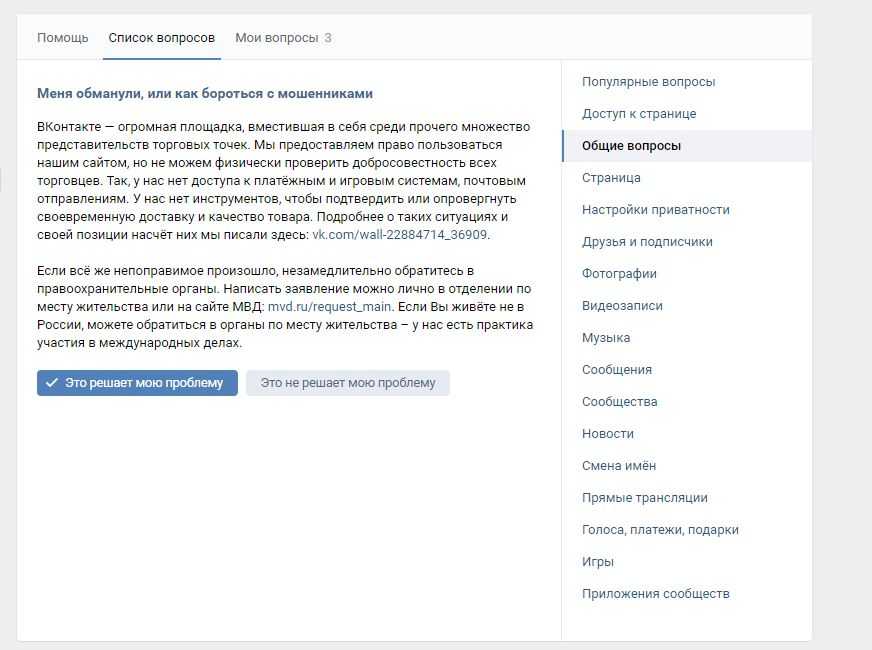Go to Настройки приватности category
872x650 pixels.
pyautogui.click(x=687, y=210)
